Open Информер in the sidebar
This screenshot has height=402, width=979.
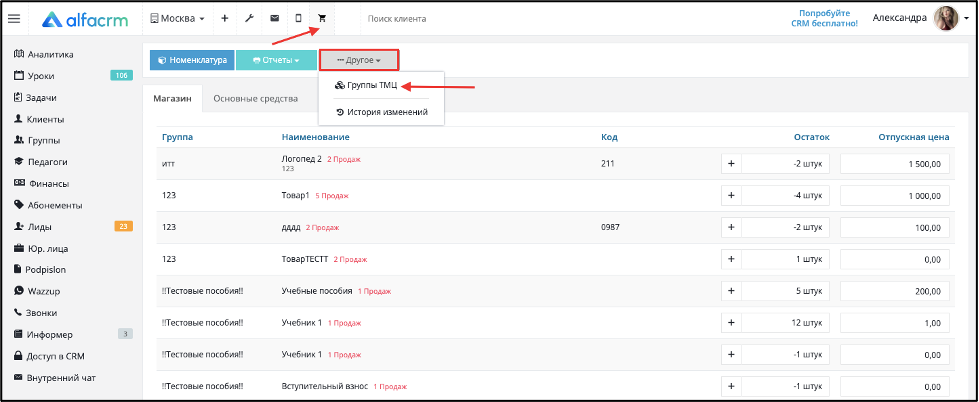click(44, 335)
